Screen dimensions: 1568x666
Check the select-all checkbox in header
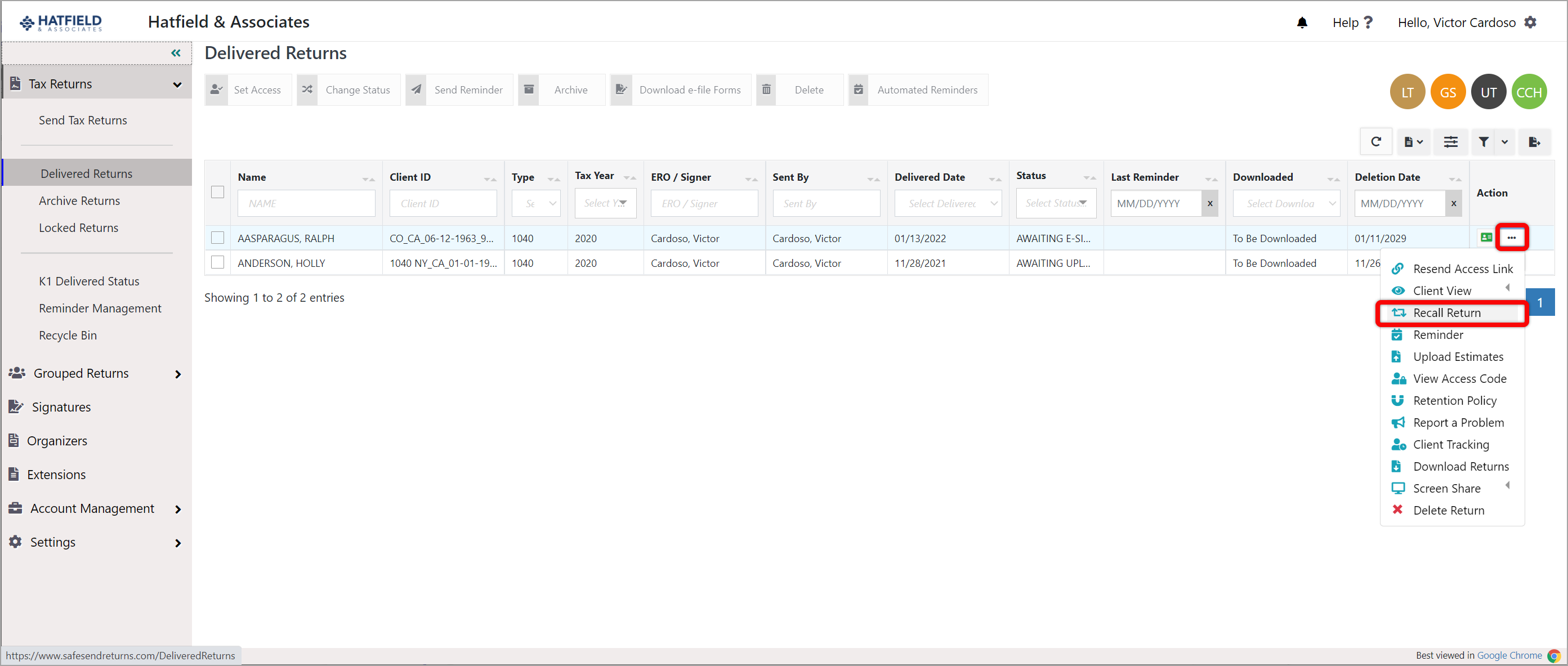tap(217, 193)
